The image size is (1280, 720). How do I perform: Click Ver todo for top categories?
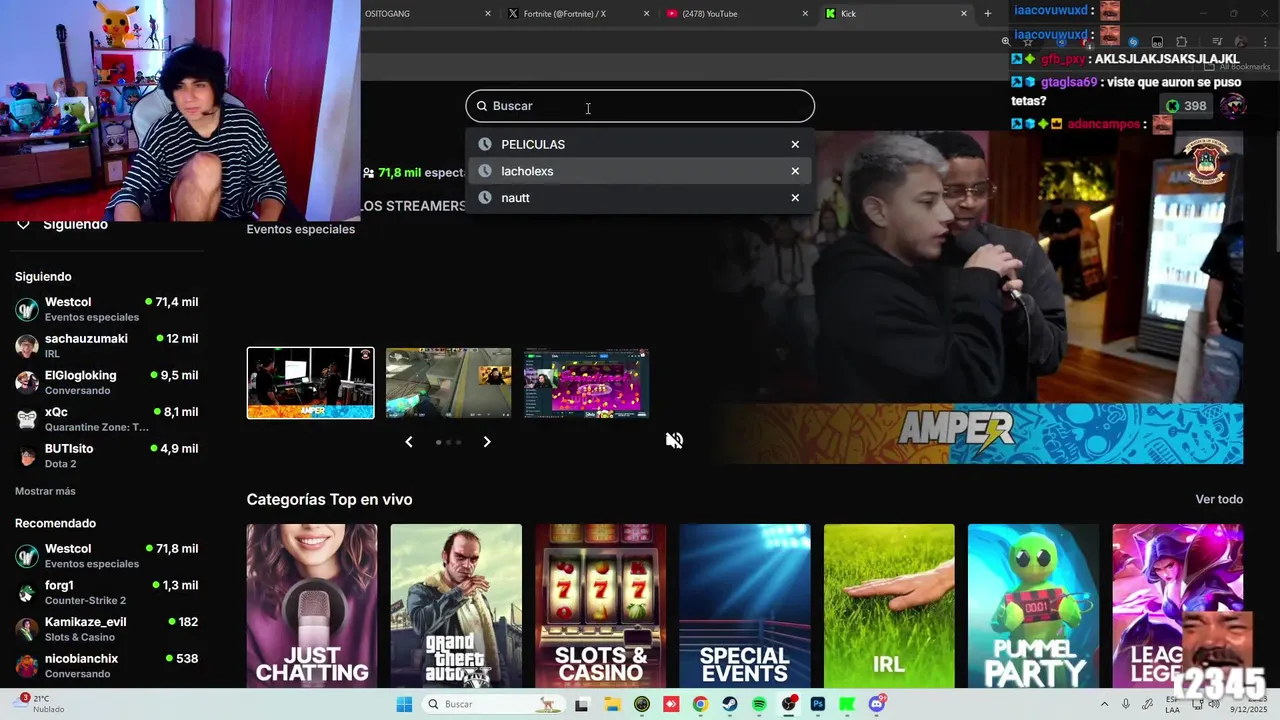[x=1219, y=499]
